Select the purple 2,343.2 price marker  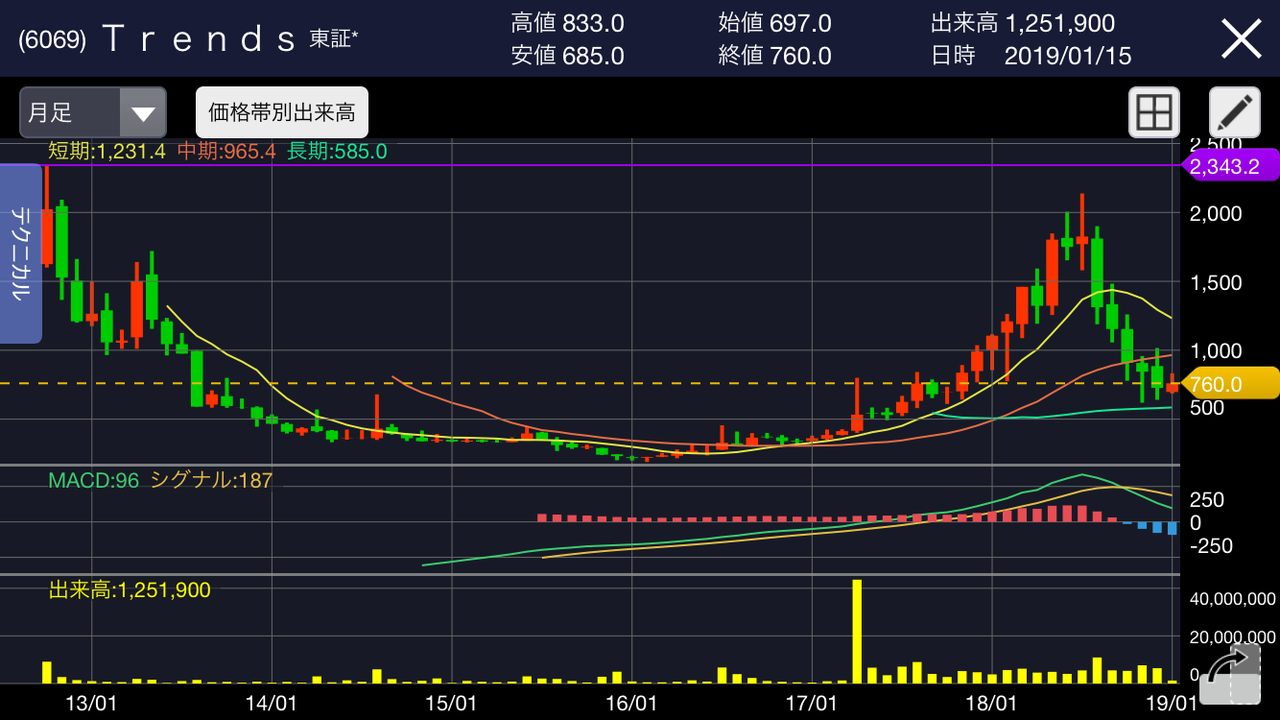click(x=1230, y=166)
